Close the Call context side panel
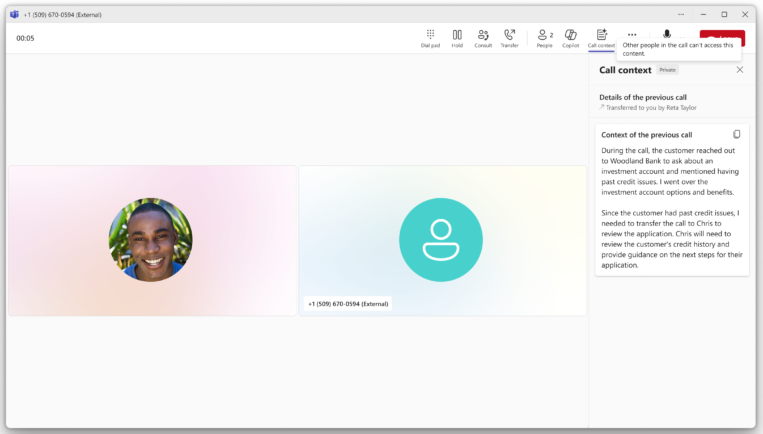This screenshot has width=763, height=434. click(740, 70)
